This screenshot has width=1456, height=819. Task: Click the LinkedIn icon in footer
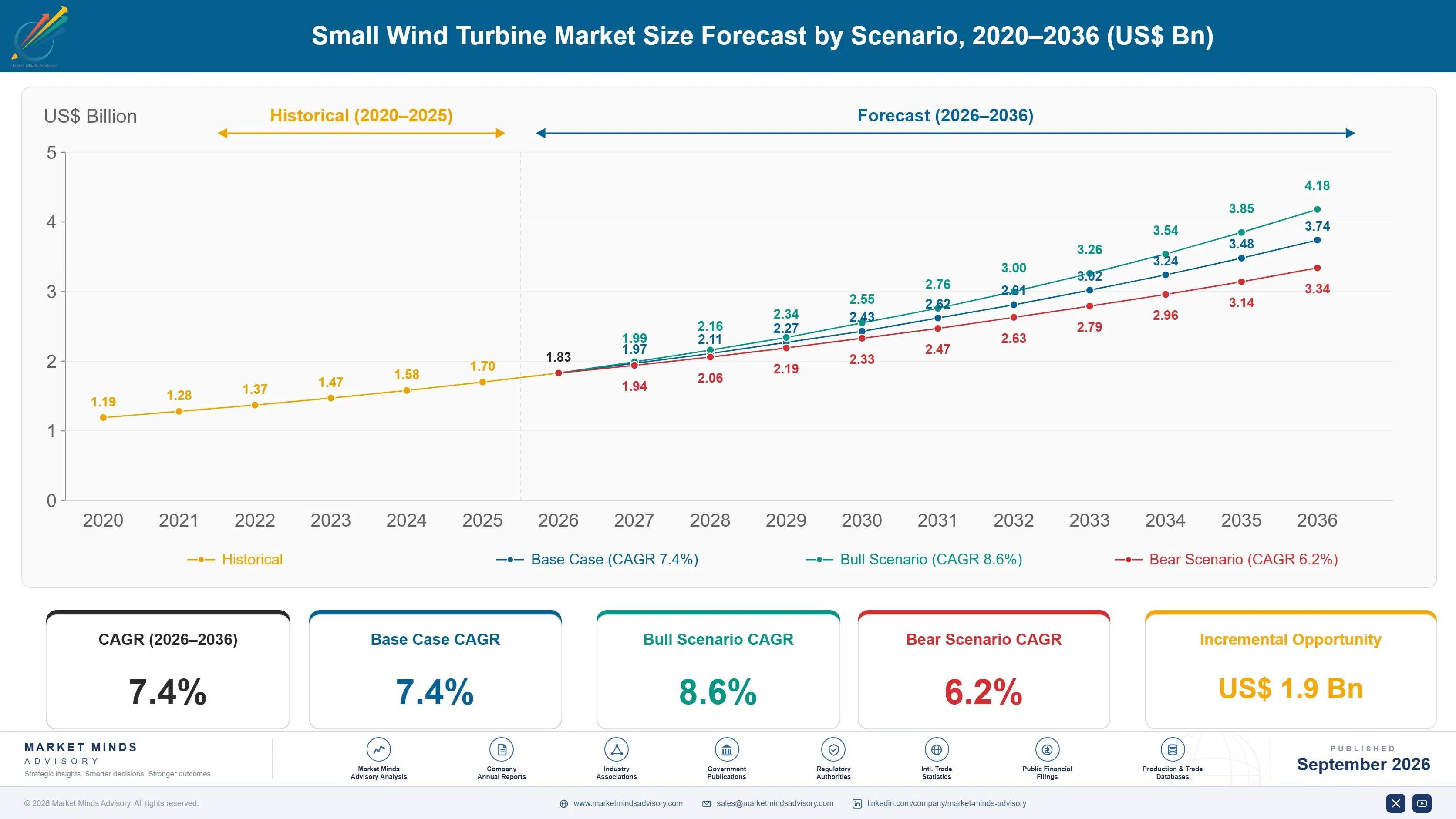coord(857,804)
